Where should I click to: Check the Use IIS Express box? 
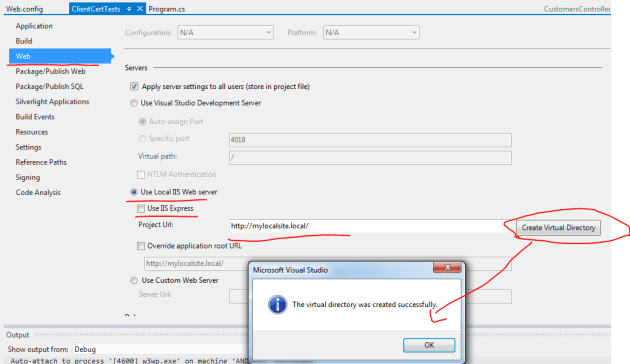click(x=141, y=208)
